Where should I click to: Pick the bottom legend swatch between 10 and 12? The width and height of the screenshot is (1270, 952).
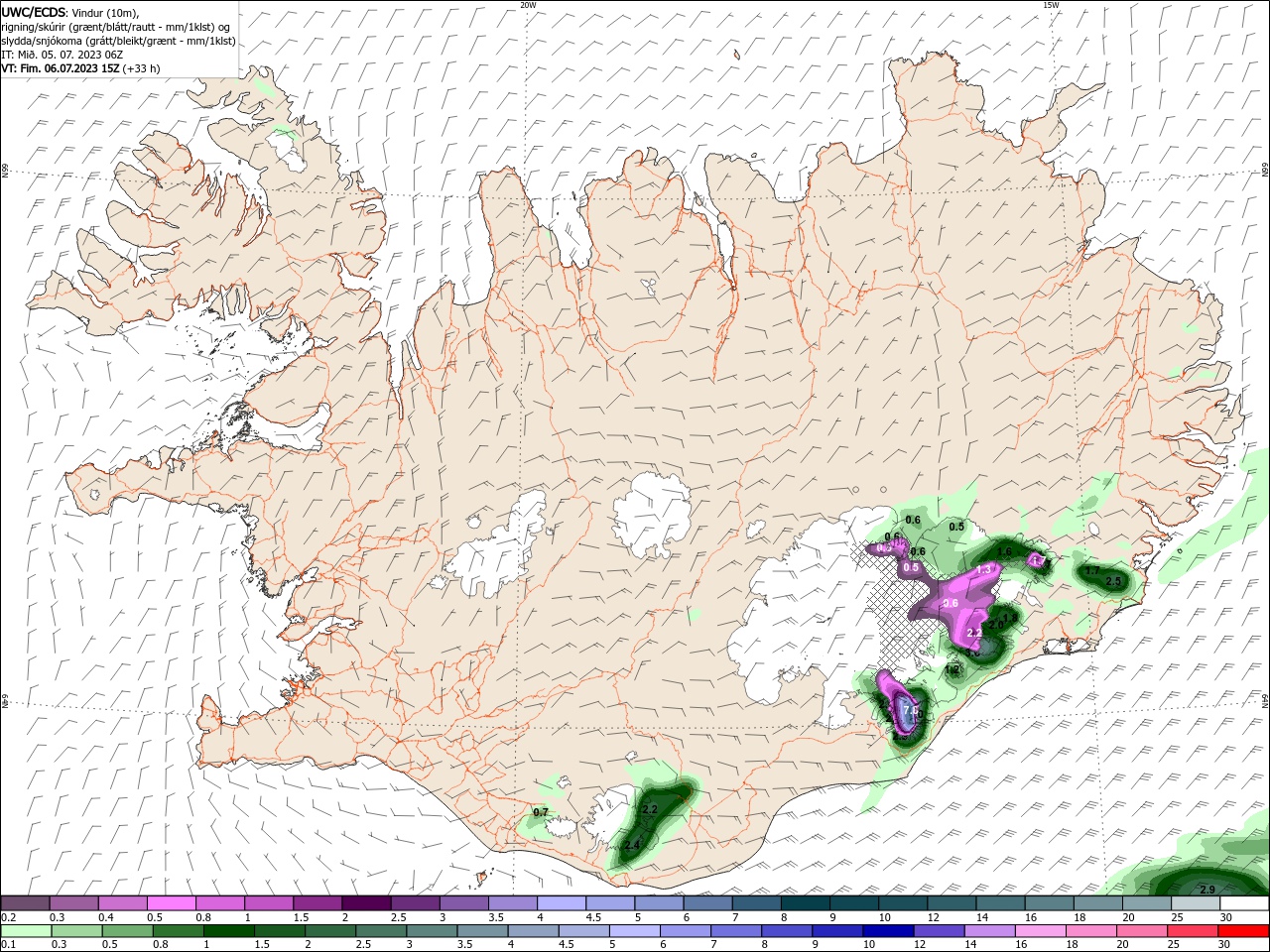[887, 931]
